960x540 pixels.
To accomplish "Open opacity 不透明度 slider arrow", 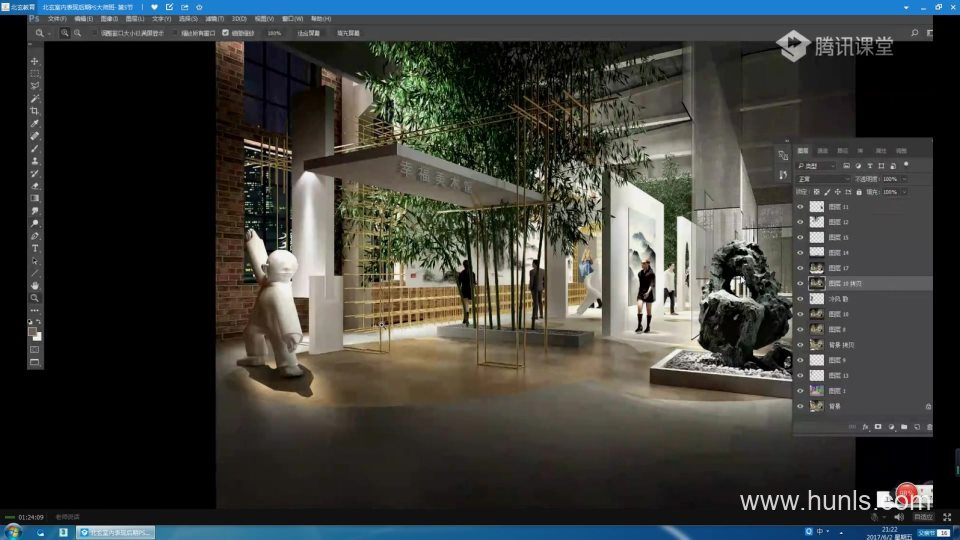I will [904, 179].
